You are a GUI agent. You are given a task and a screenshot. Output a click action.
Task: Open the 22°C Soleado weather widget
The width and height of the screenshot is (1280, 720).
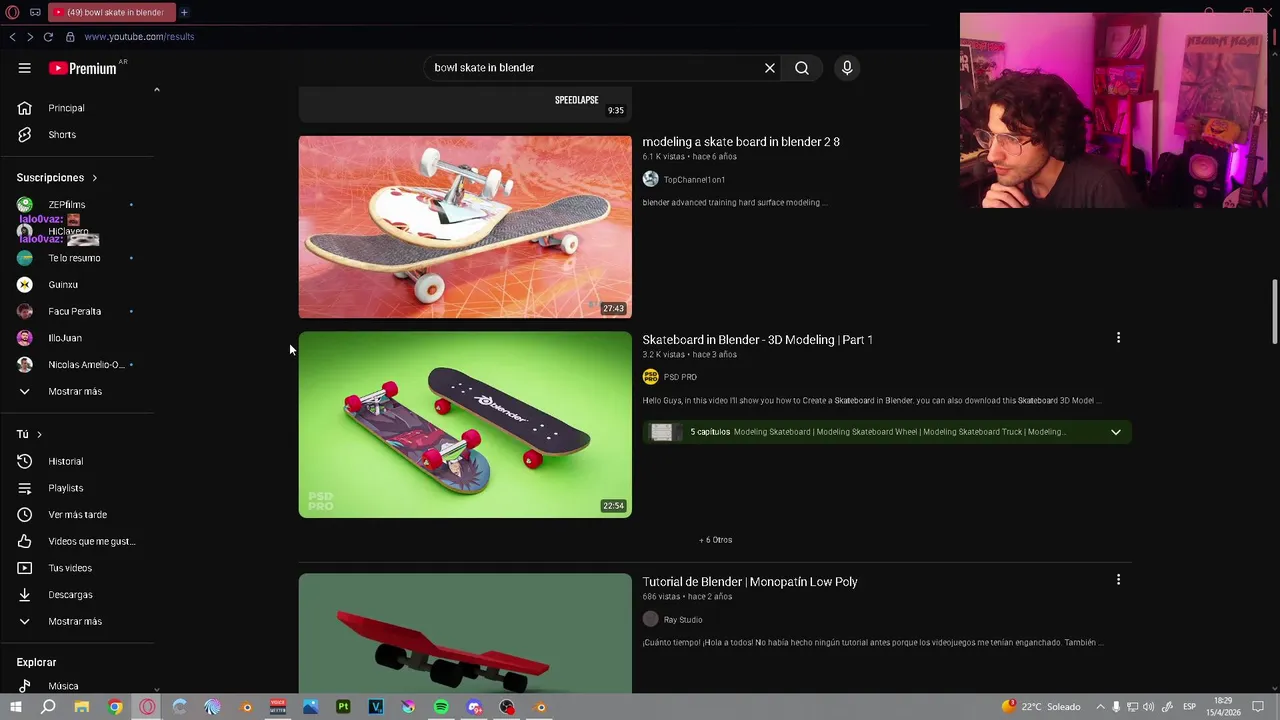[1041, 707]
